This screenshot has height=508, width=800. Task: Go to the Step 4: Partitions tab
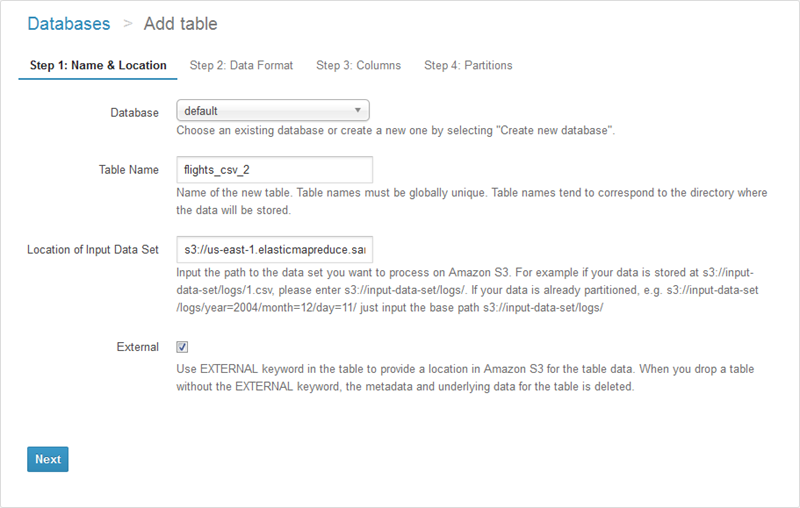pos(468,66)
